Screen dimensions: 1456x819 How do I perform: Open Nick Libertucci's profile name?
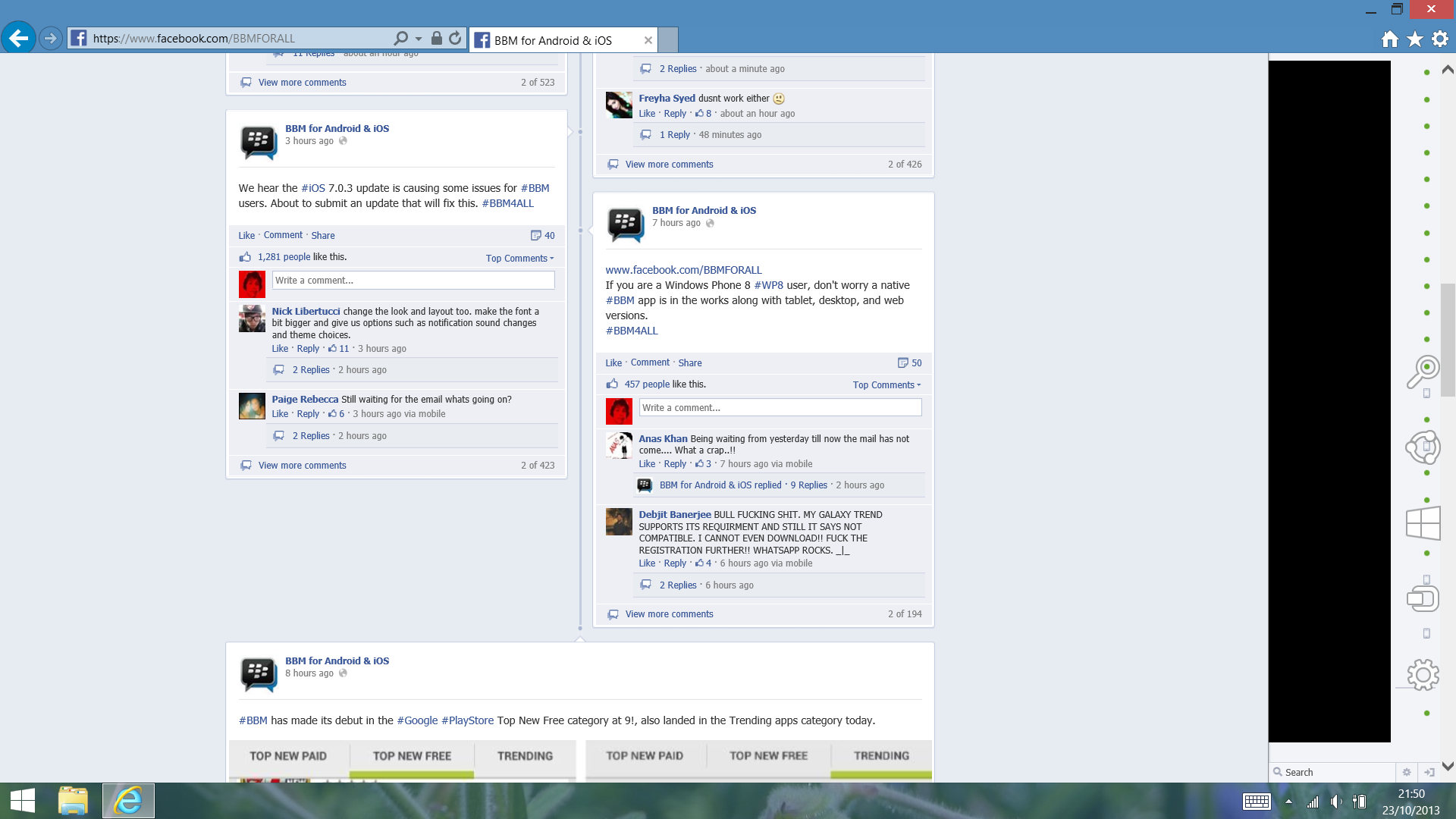[x=306, y=311]
